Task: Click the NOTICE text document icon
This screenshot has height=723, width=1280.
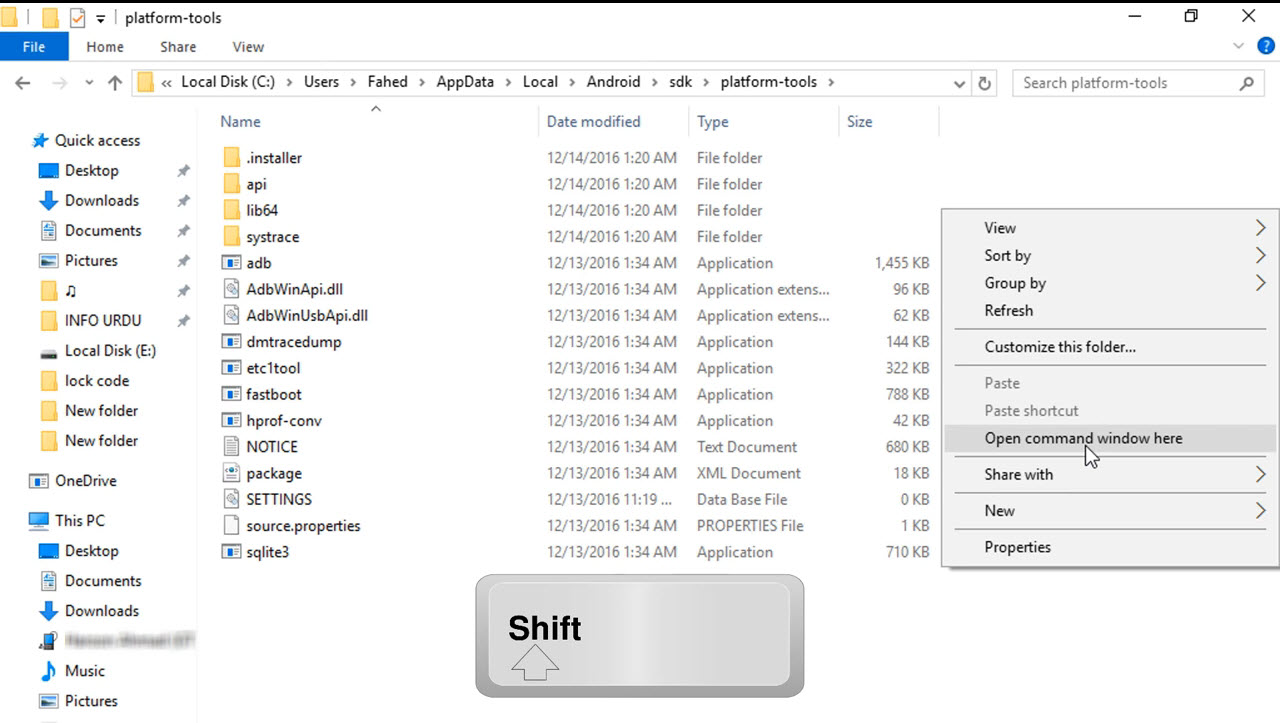Action: (x=231, y=447)
